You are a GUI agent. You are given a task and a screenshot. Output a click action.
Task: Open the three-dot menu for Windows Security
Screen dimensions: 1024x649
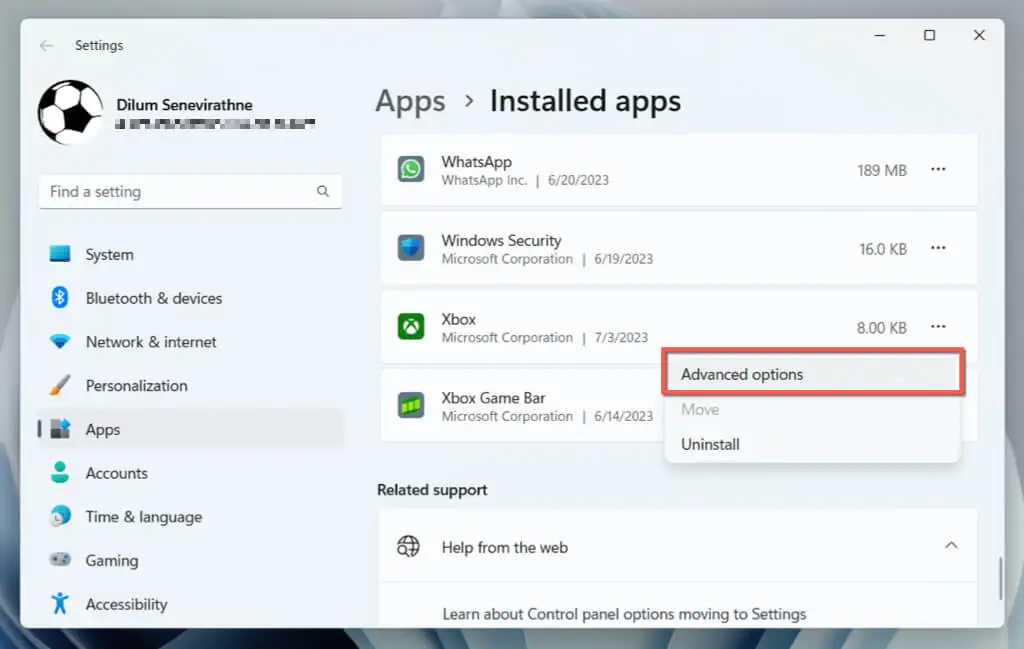click(938, 248)
